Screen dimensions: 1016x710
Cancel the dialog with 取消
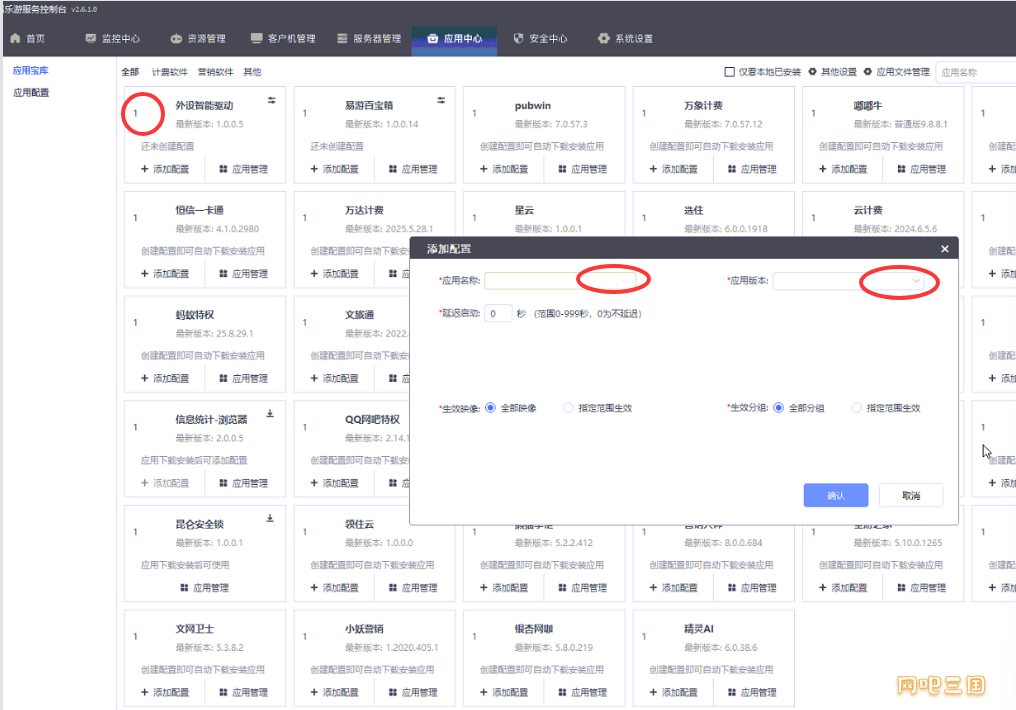click(x=911, y=496)
